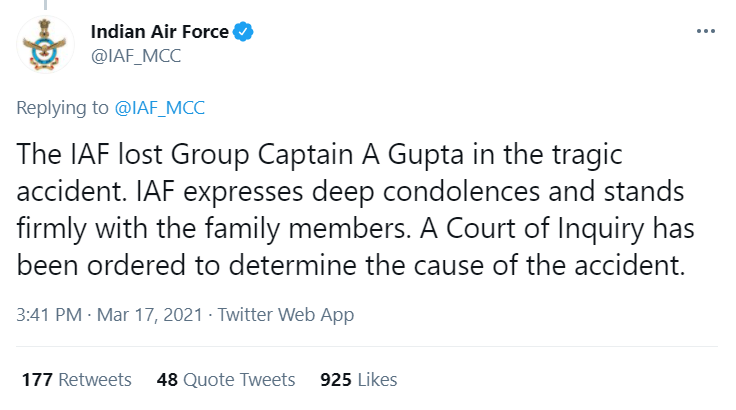Click the Mar 17, 2021 date
Screen dimensions: 736x410
coord(152,315)
